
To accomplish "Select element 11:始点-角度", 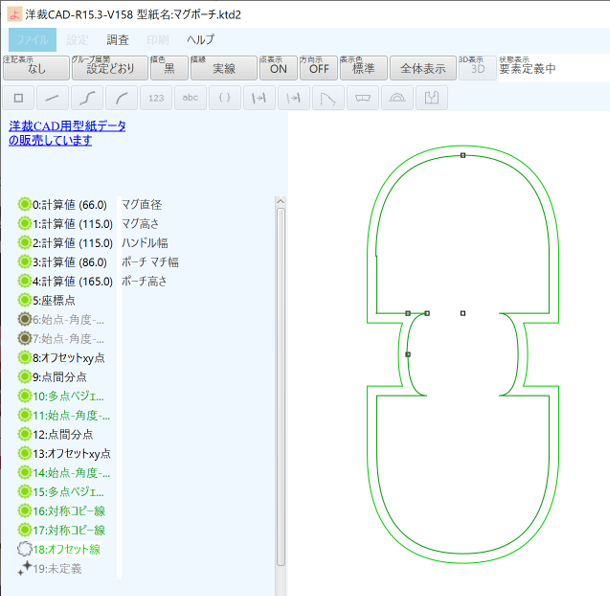I will click(71, 415).
